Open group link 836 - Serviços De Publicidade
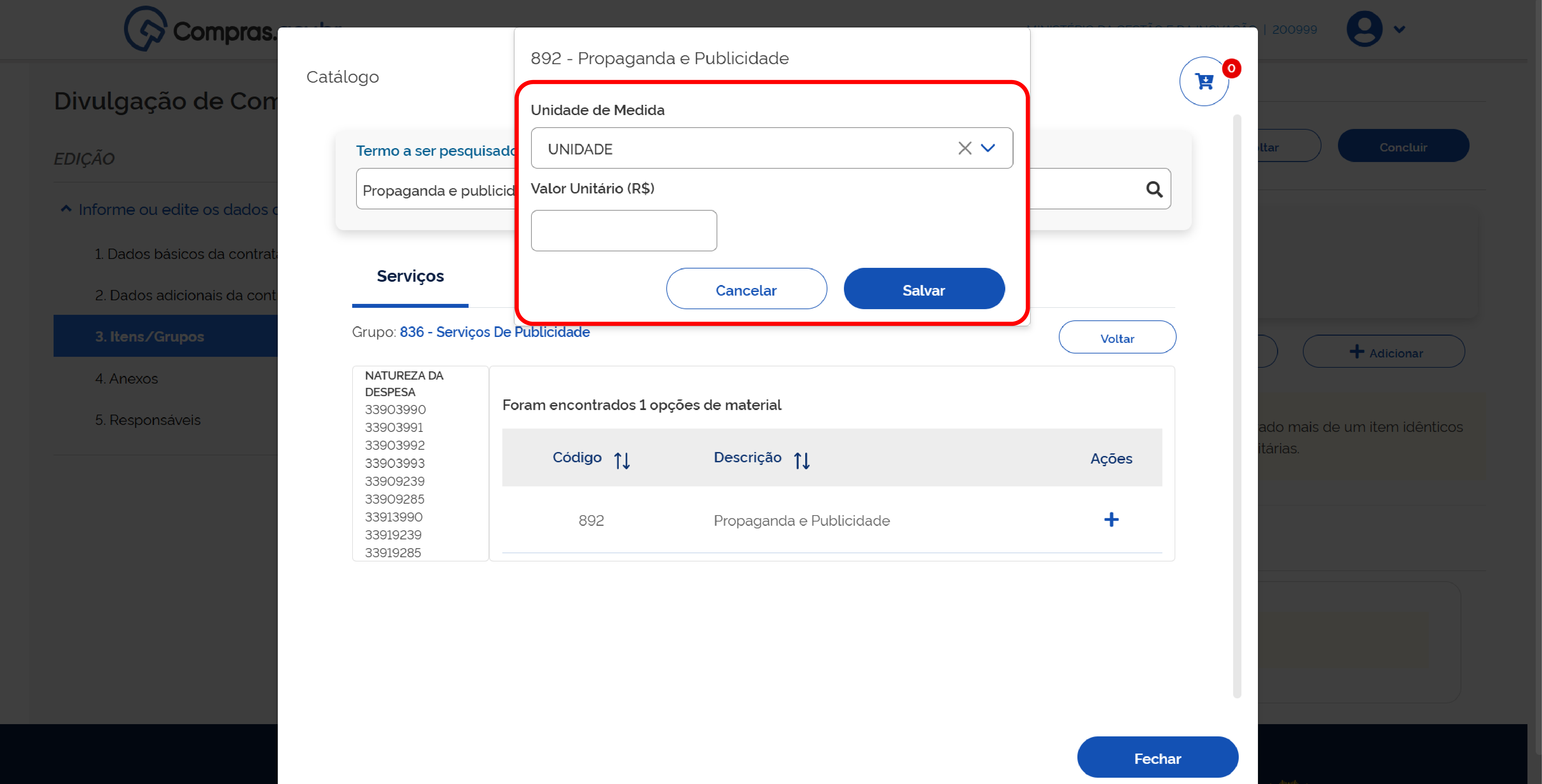The width and height of the screenshot is (1542, 784). pyautogui.click(x=494, y=332)
